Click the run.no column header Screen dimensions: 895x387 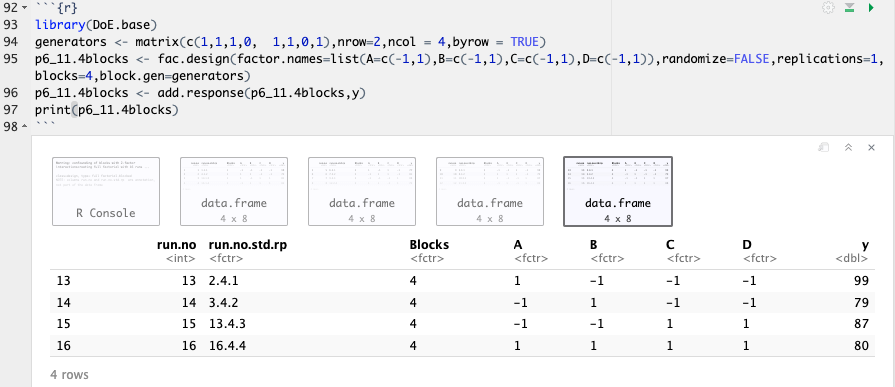(176, 245)
